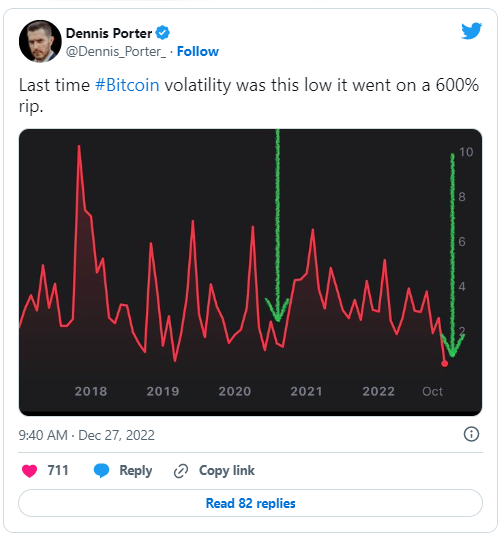This screenshot has height=537, width=504.
Task: Click the Twitter bird logo
Action: click(471, 31)
